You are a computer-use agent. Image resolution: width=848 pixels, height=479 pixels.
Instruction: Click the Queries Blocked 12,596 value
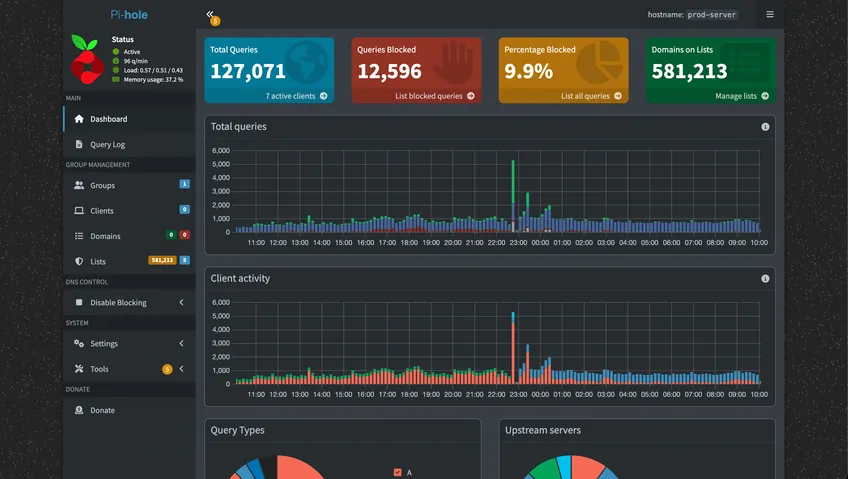pos(389,71)
